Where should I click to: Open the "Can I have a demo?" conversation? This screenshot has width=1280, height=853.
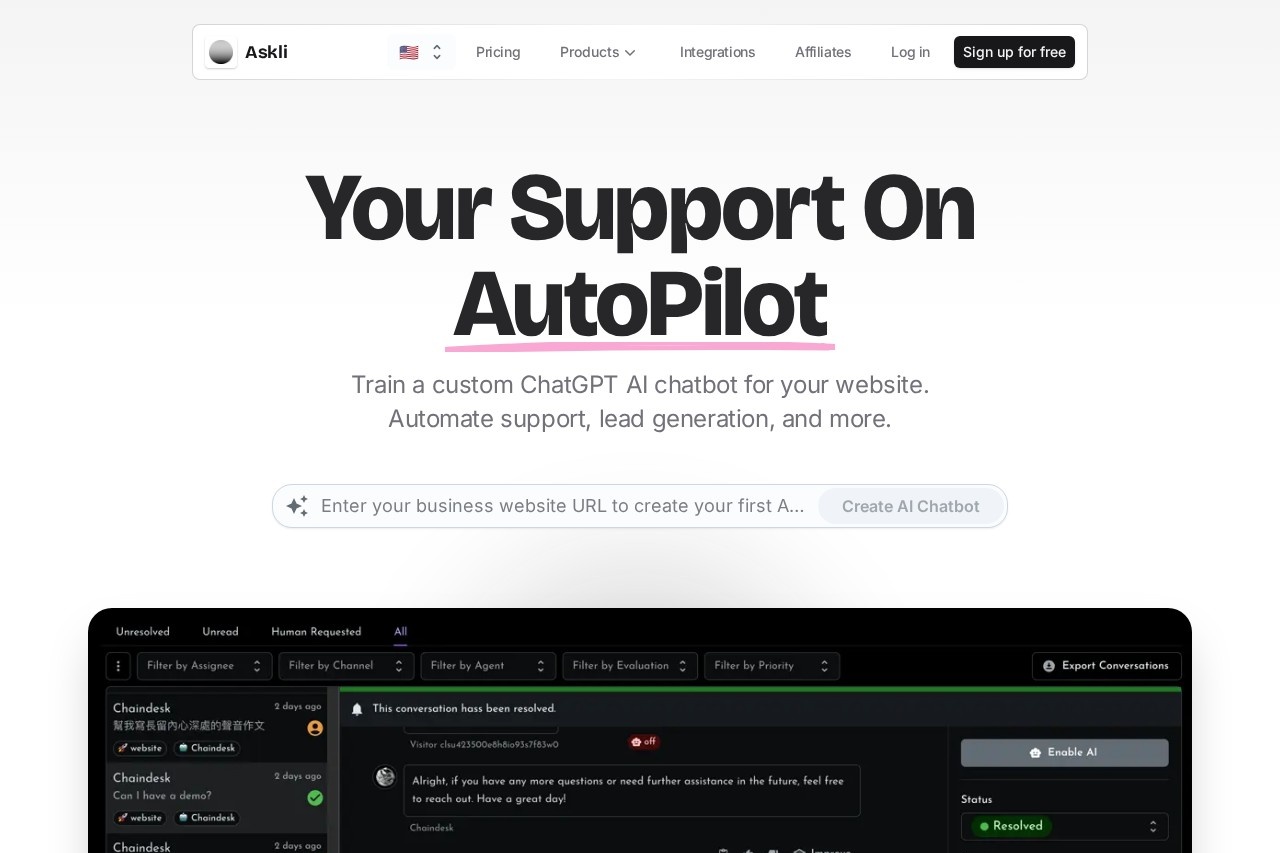216,798
